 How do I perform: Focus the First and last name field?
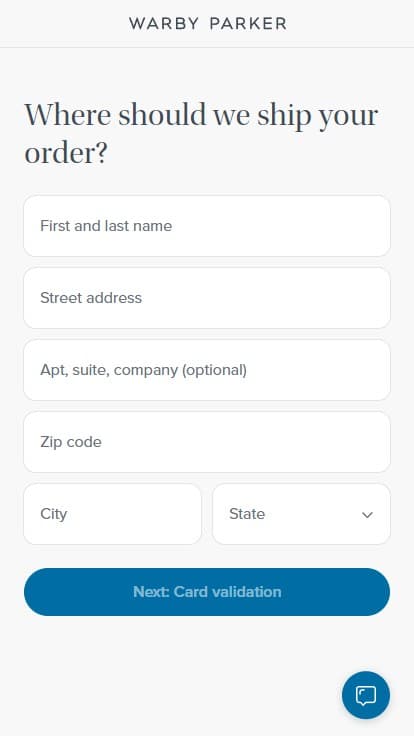(207, 226)
